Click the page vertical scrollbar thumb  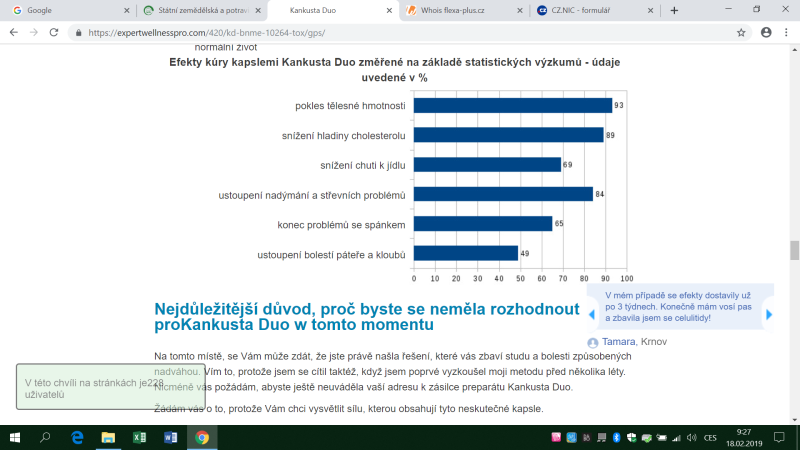click(x=794, y=250)
